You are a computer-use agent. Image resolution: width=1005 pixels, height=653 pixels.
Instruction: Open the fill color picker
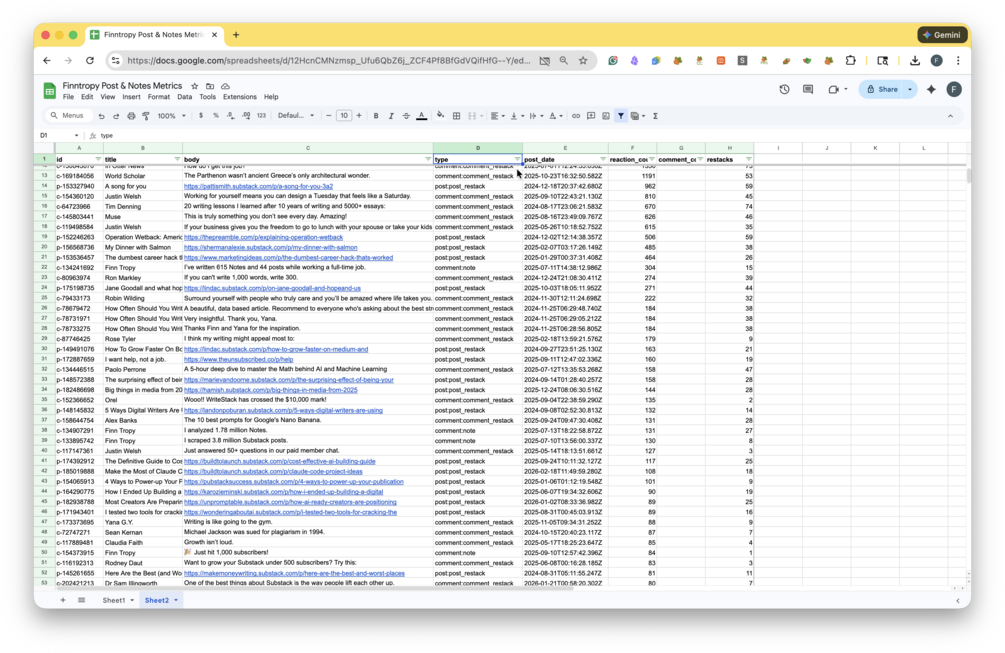click(x=440, y=116)
